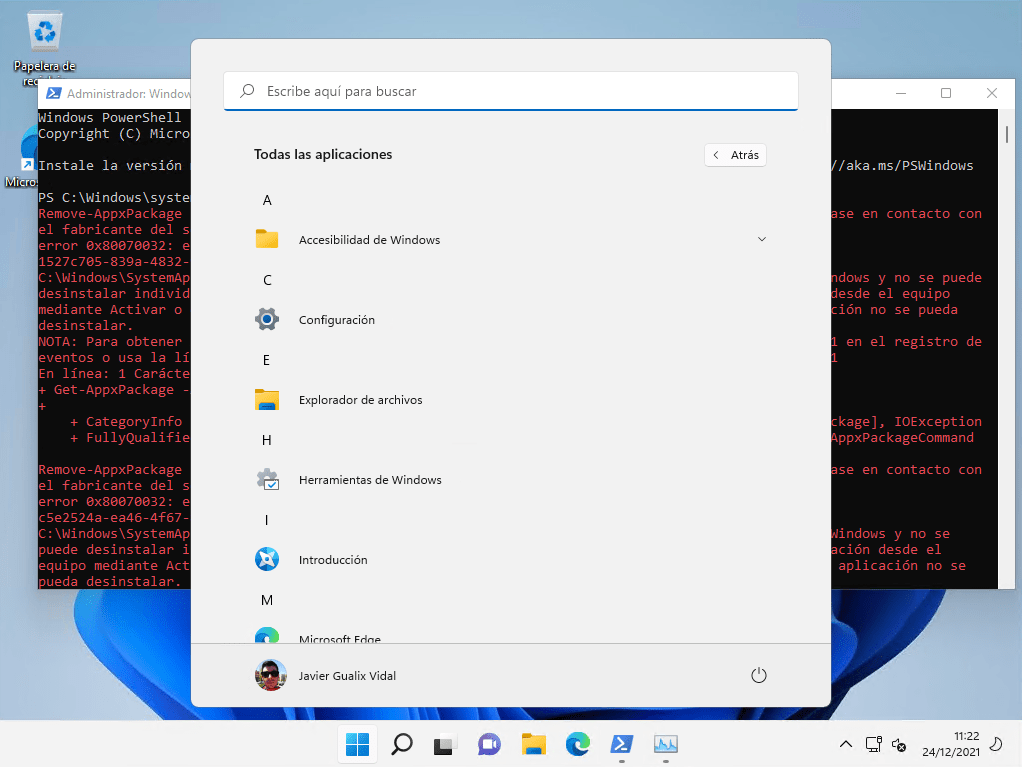Click the power button in Start menu
The width and height of the screenshot is (1022, 767).
coord(758,676)
